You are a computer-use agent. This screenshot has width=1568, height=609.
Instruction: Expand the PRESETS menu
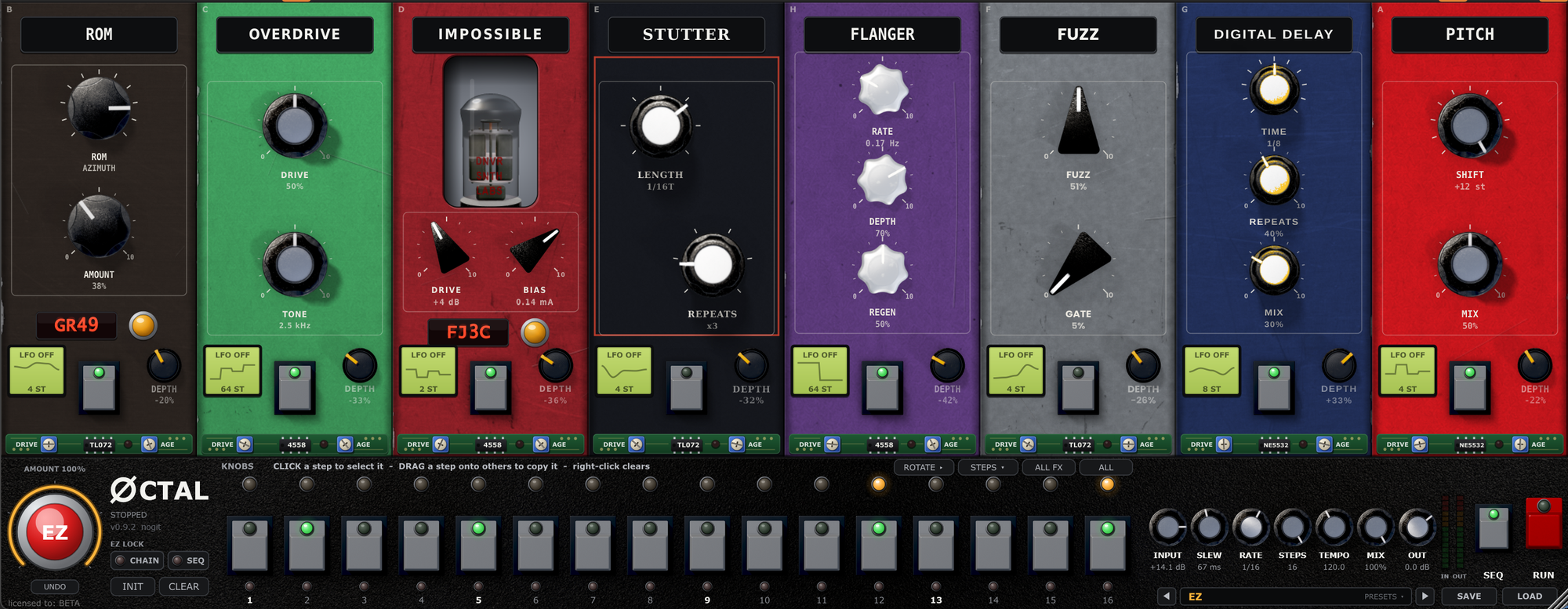coord(1384,596)
